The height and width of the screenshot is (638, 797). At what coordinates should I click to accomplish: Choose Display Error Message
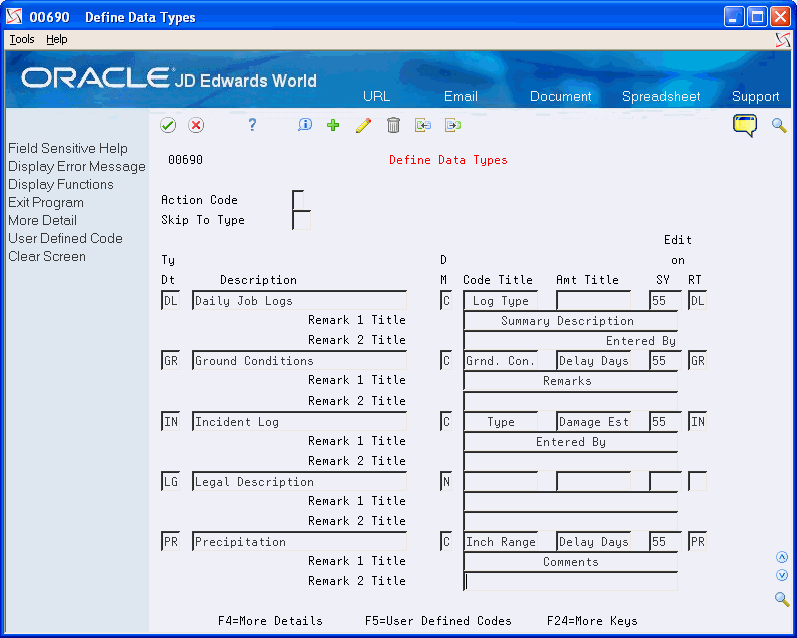point(77,166)
